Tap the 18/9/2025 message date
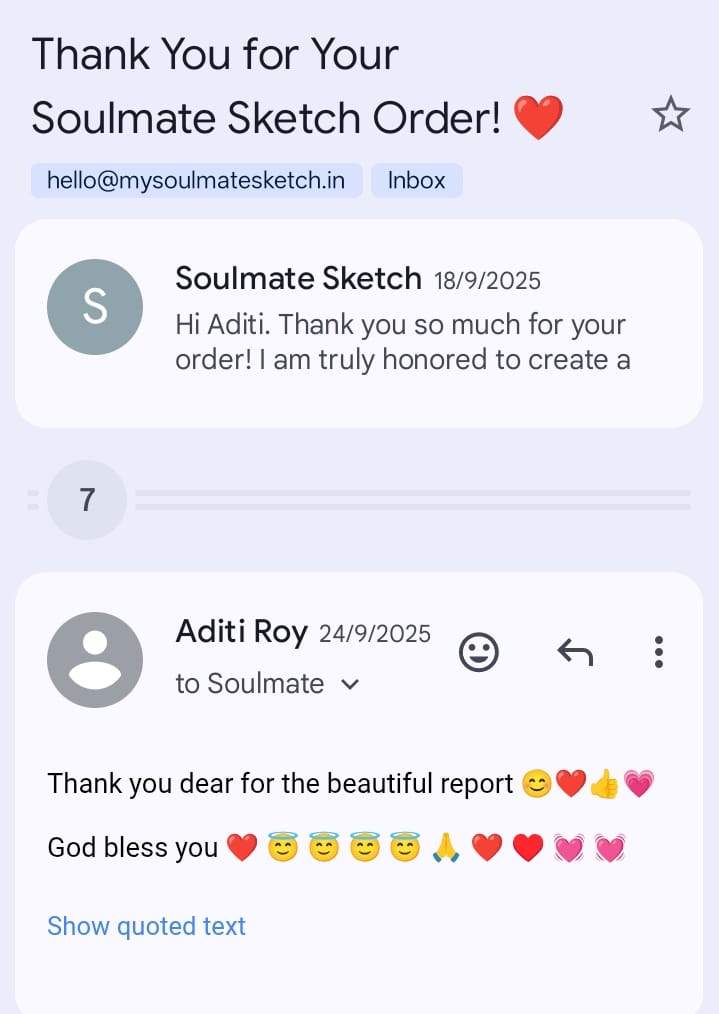The image size is (719, 1014). tap(487, 280)
